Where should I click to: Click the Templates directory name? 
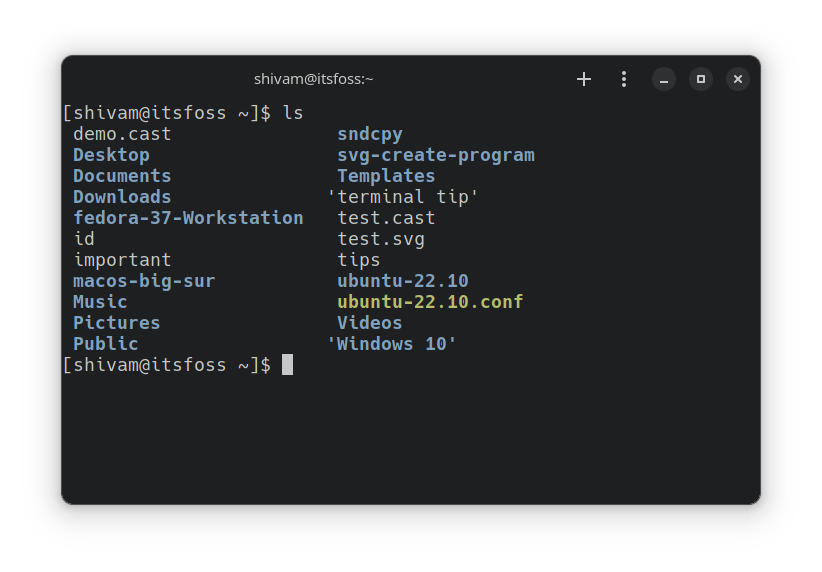pyautogui.click(x=386, y=176)
